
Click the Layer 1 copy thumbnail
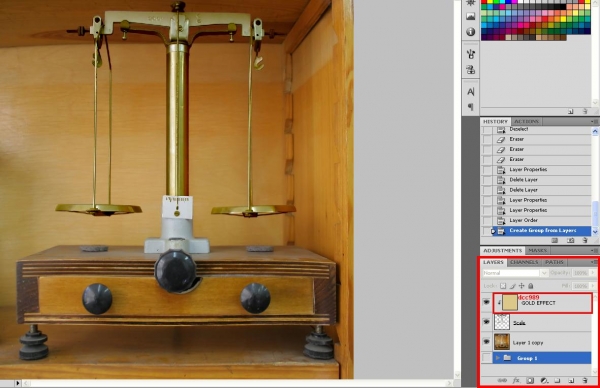coord(502,342)
